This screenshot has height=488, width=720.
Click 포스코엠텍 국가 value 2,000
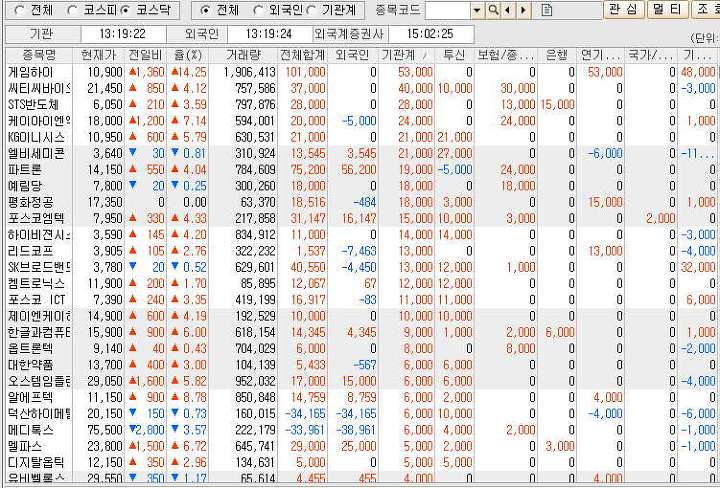(661, 219)
